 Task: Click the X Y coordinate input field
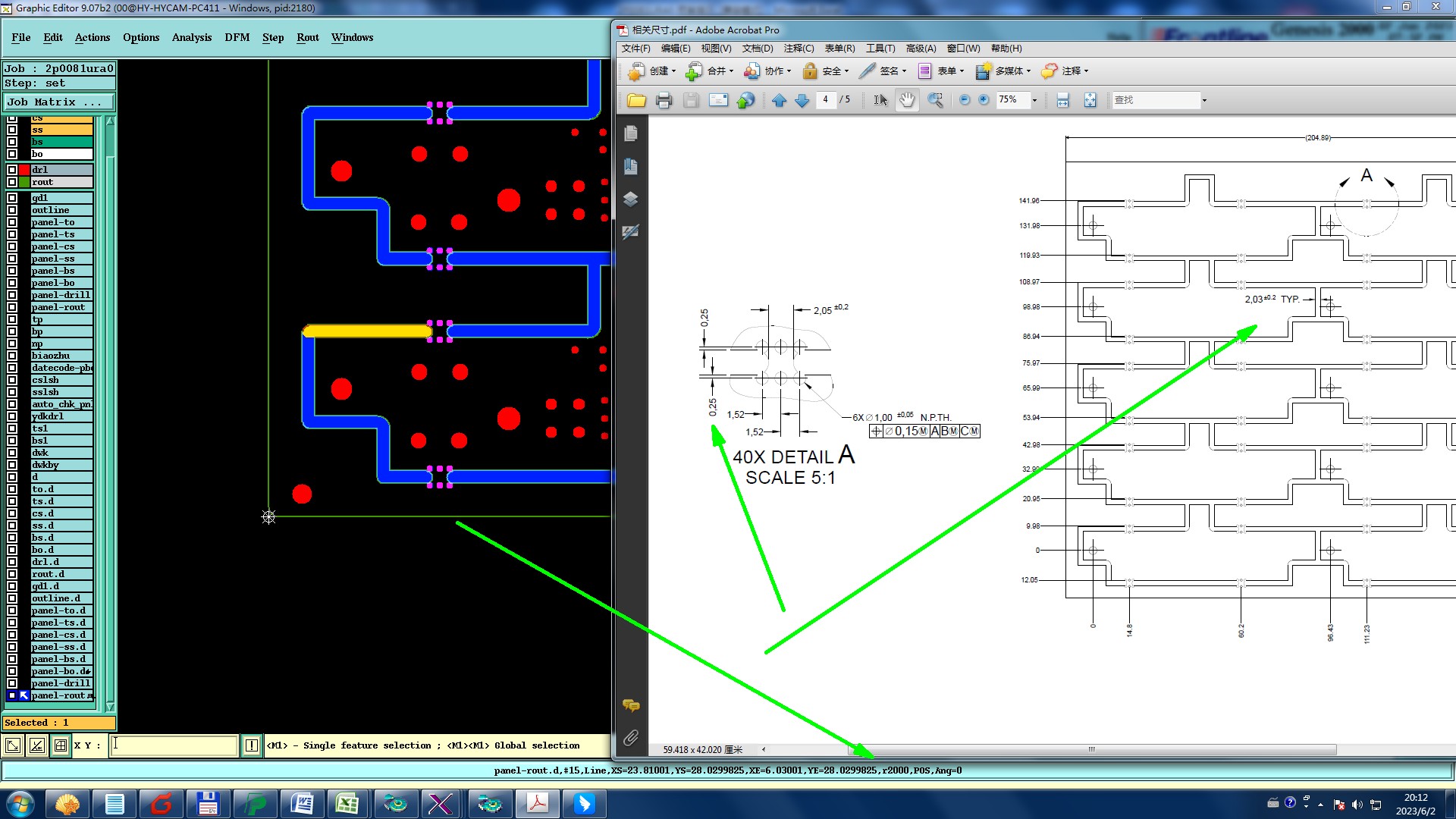point(174,745)
